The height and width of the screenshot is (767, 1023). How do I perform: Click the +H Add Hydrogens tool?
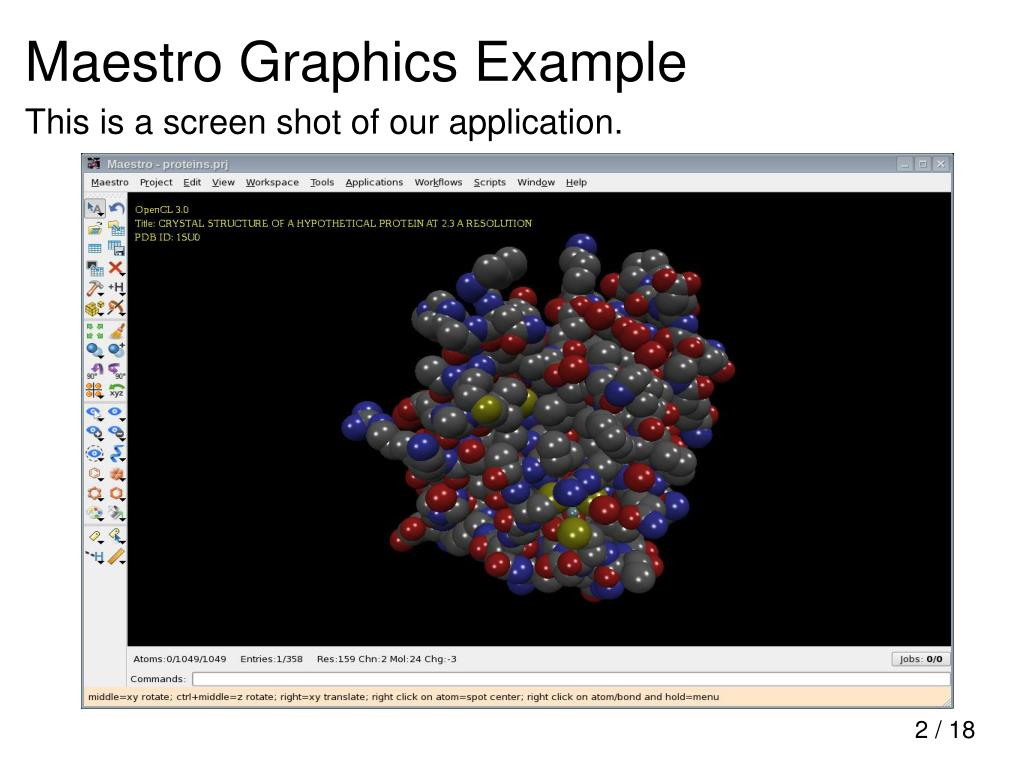tap(116, 287)
